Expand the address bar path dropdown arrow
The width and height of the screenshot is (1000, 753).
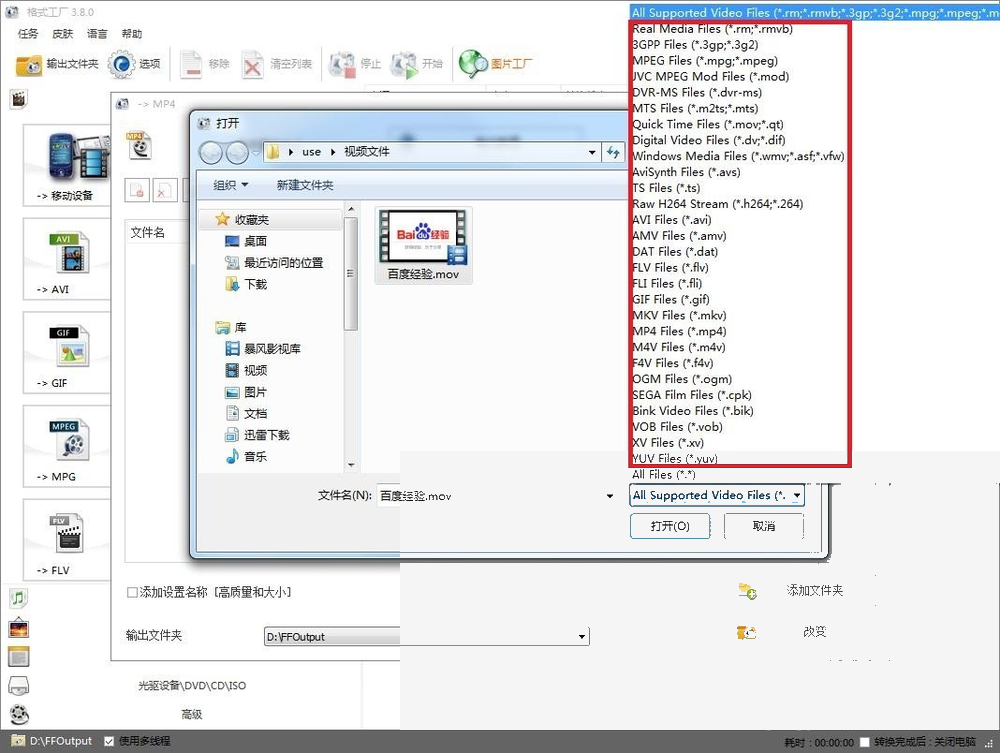pyautogui.click(x=592, y=152)
